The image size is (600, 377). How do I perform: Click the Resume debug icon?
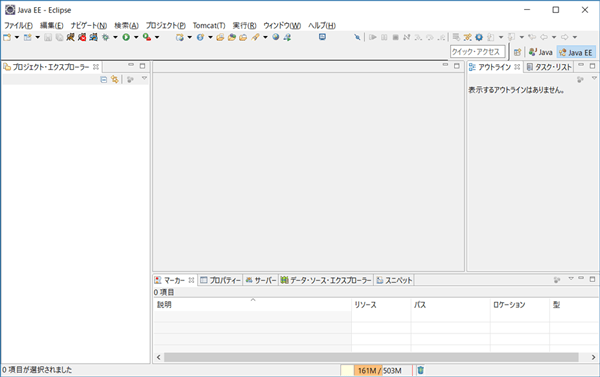click(x=373, y=37)
